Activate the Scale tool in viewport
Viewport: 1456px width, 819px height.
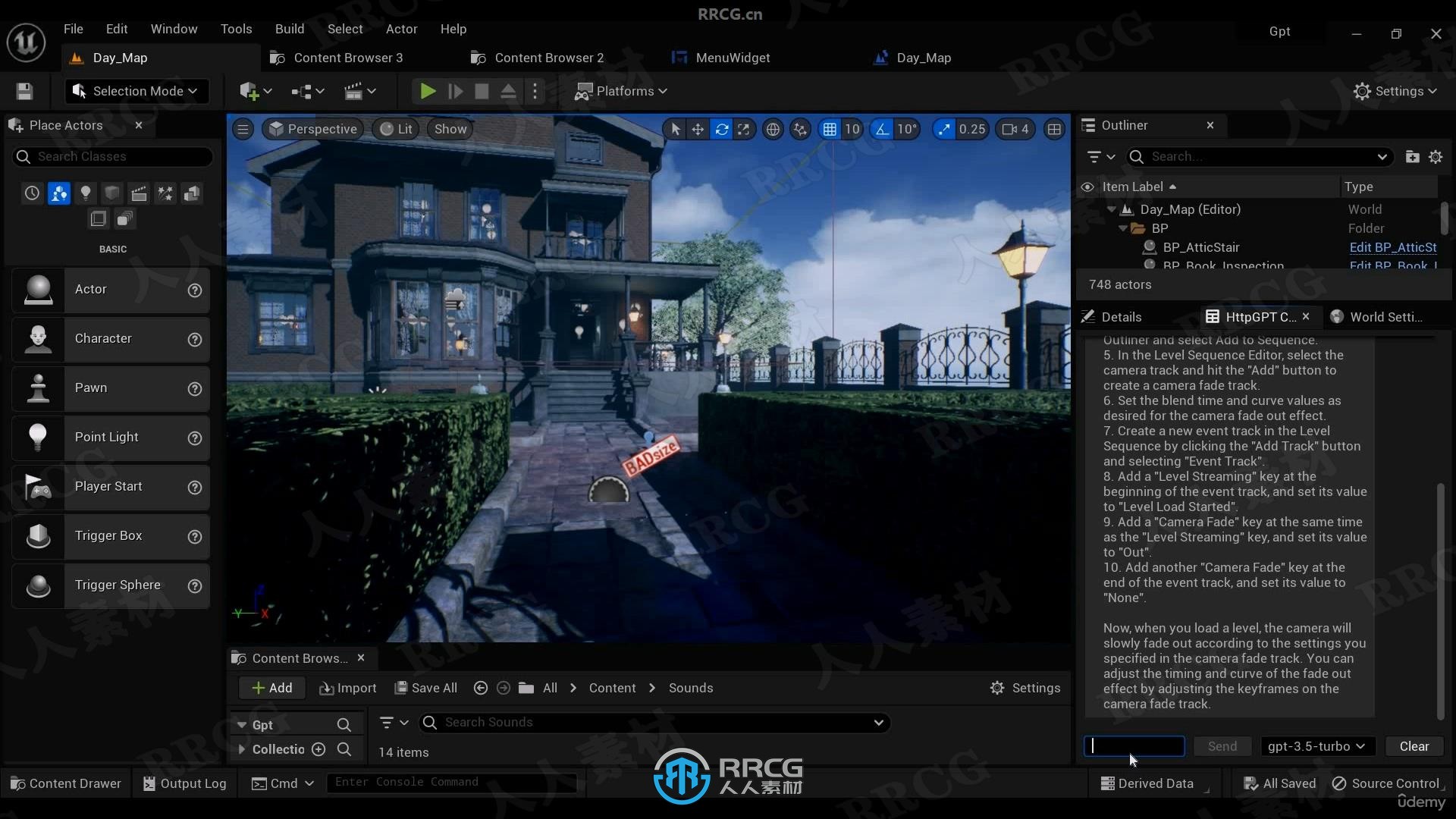[x=744, y=129]
